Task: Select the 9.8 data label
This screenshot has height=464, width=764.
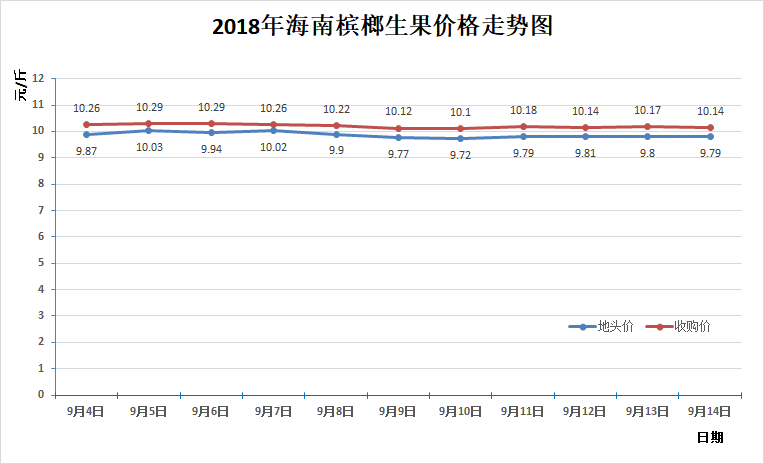Action: point(648,153)
